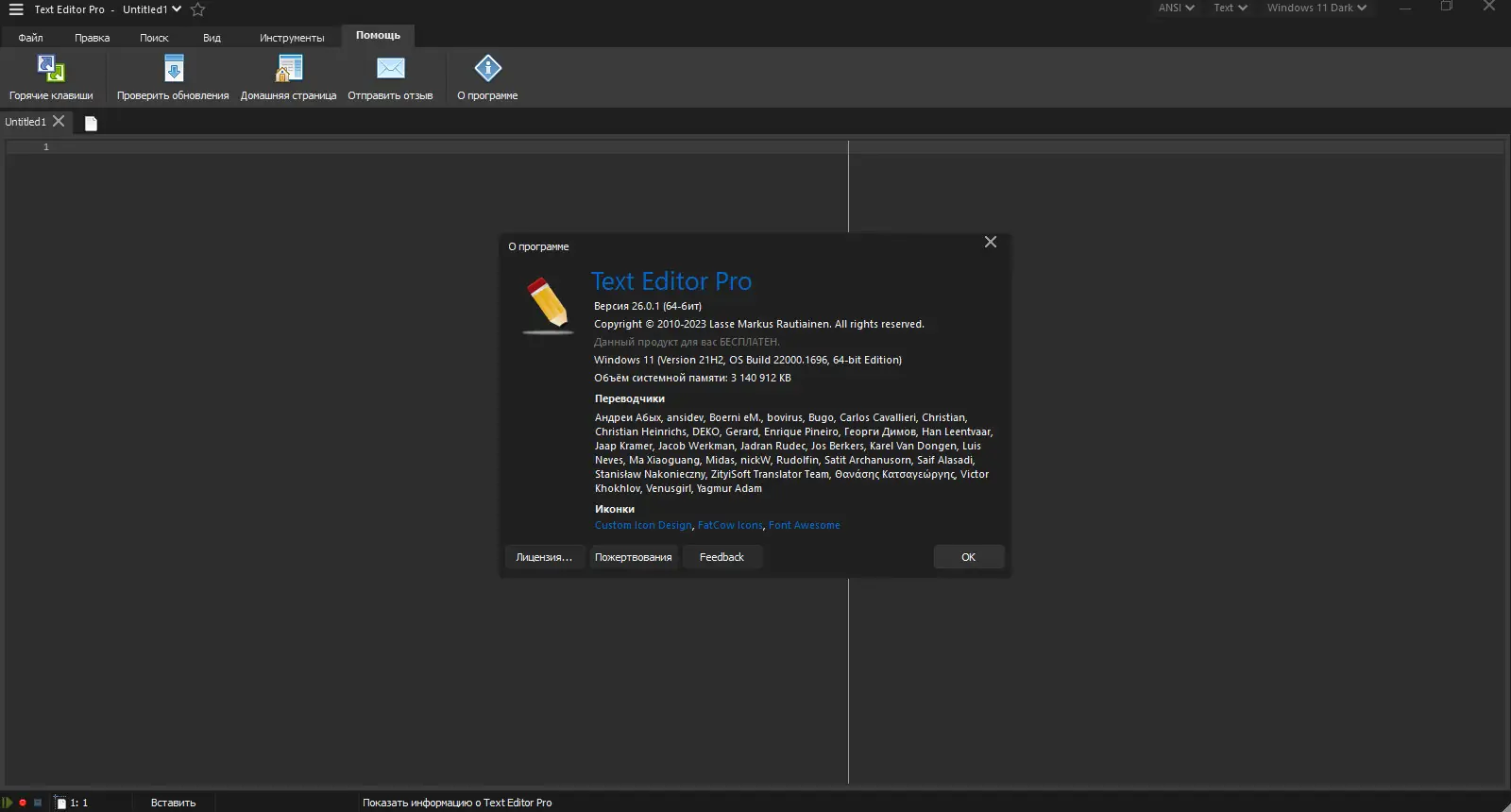Create a new document tab

point(91,123)
